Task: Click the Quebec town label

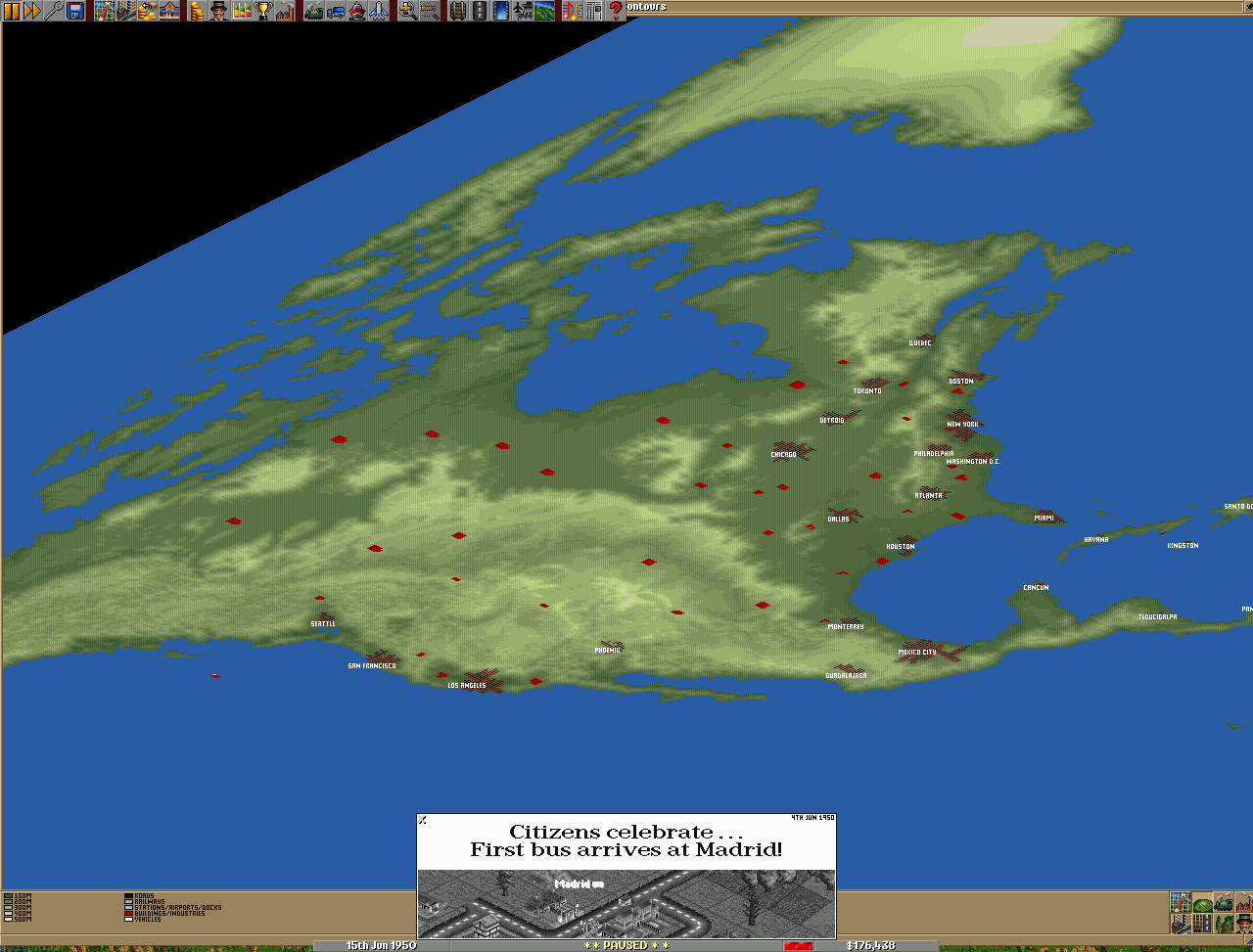Action: click(x=920, y=343)
